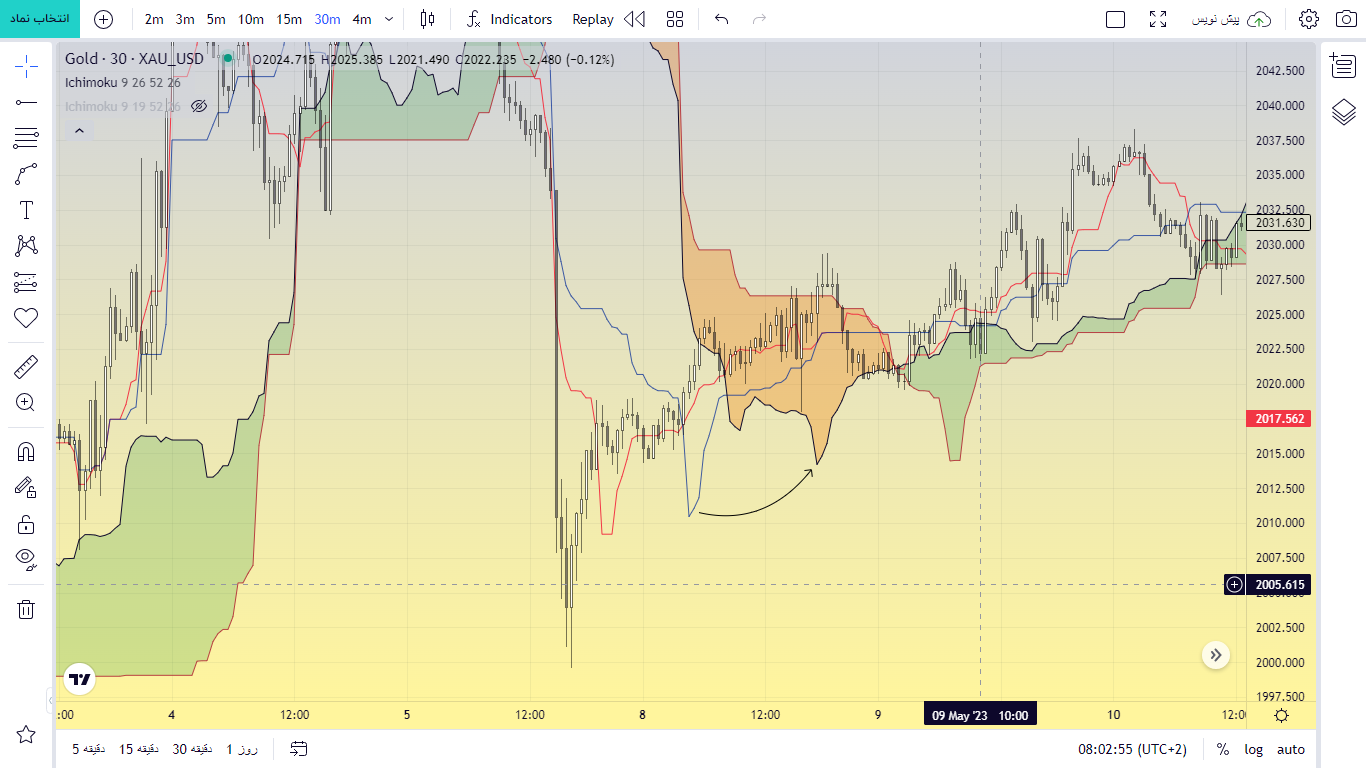The height and width of the screenshot is (768, 1366).
Task: Switch to 4m timeframe
Action: pos(362,19)
